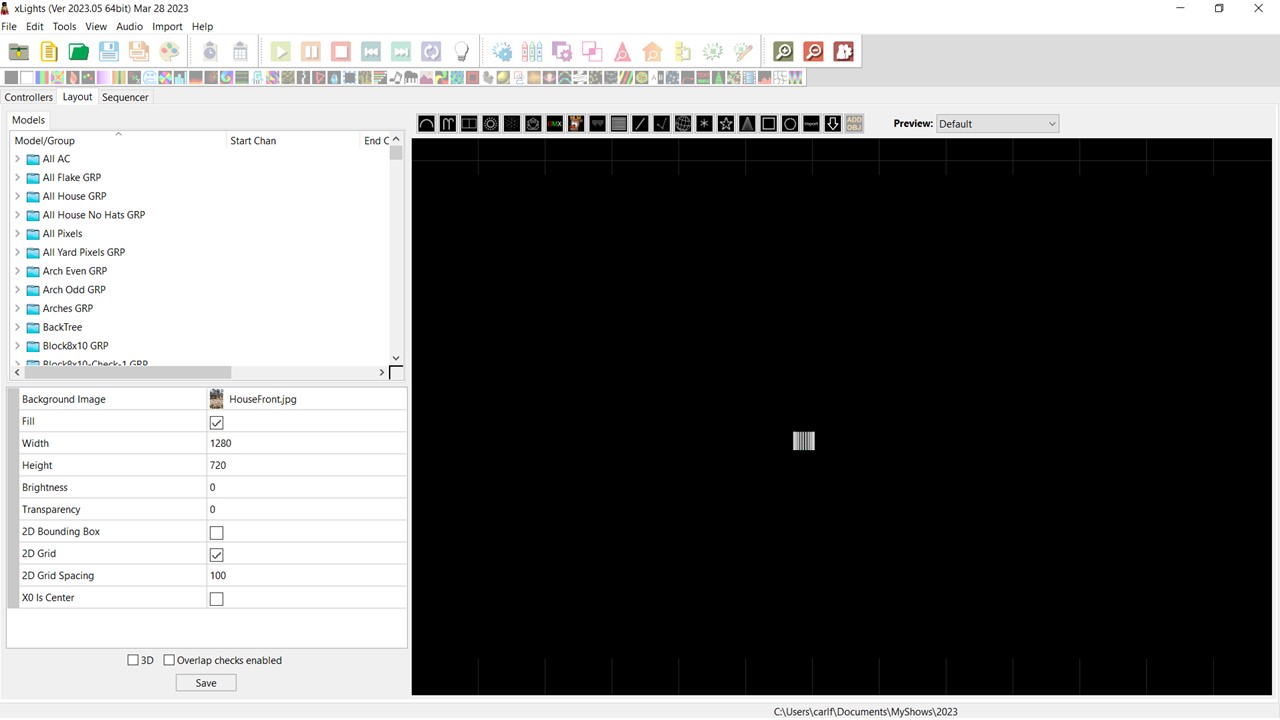The height and width of the screenshot is (720, 1280).
Task: Open the Download model icon
Action: click(x=832, y=123)
